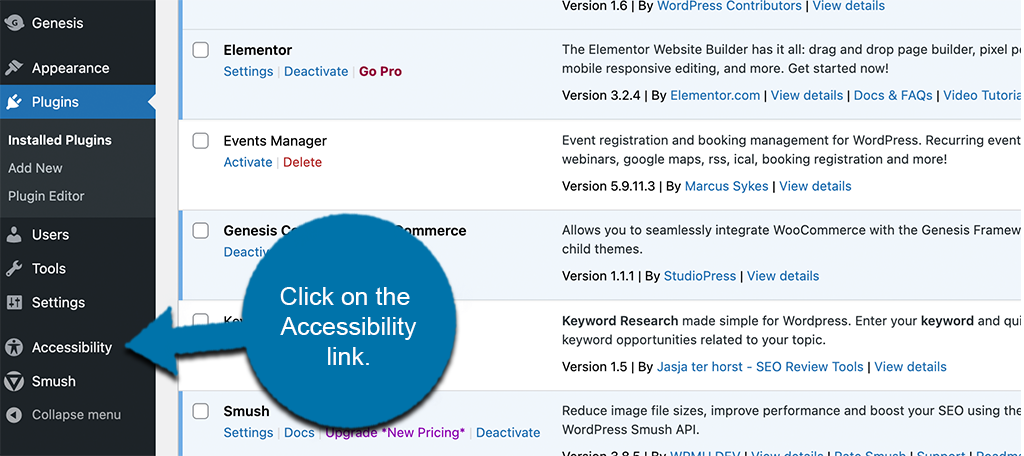Image resolution: width=1024 pixels, height=456 pixels.
Task: Check the Smush plugin checkbox
Action: [x=200, y=411]
